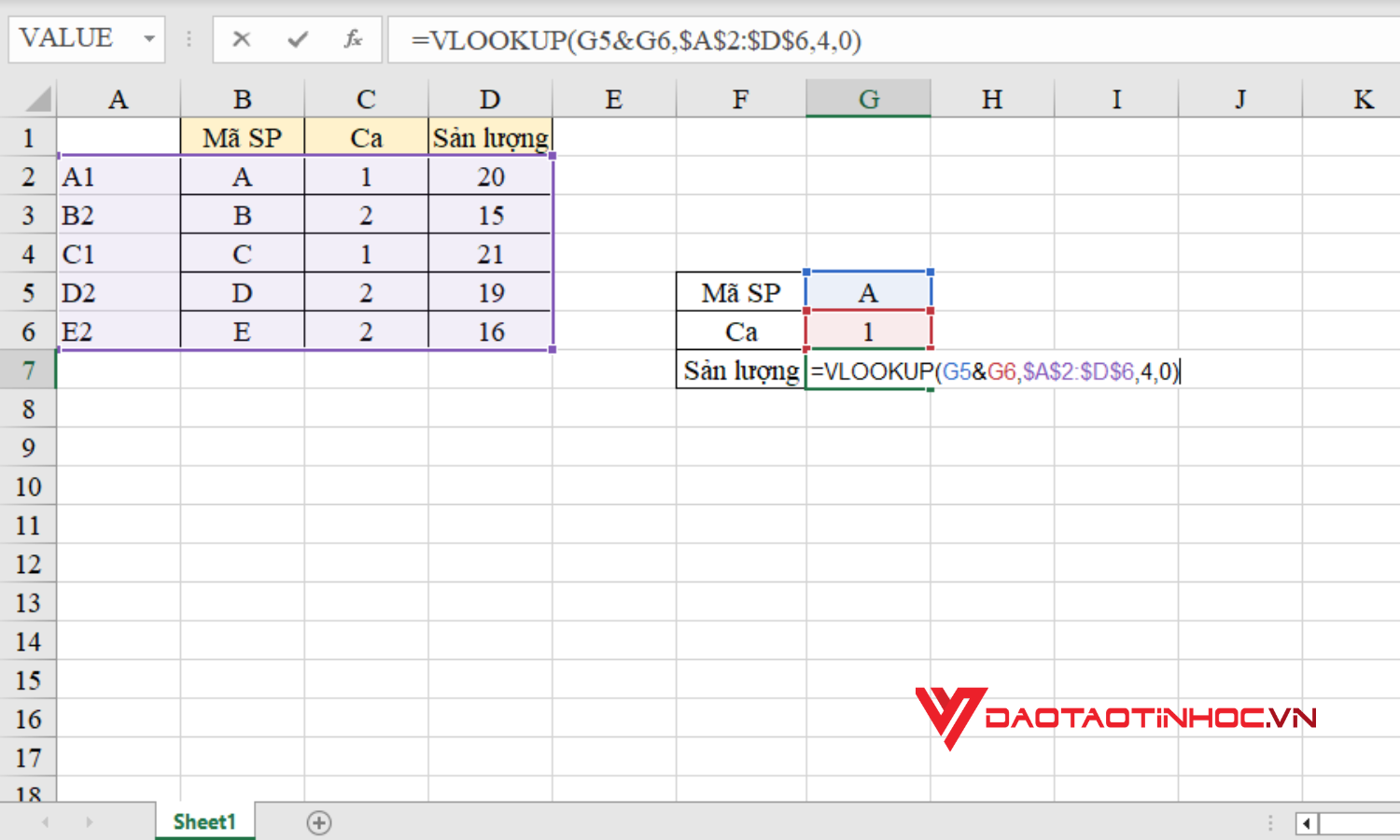Cancel formula editing with the X icon
1400x840 pixels.
tap(241, 39)
